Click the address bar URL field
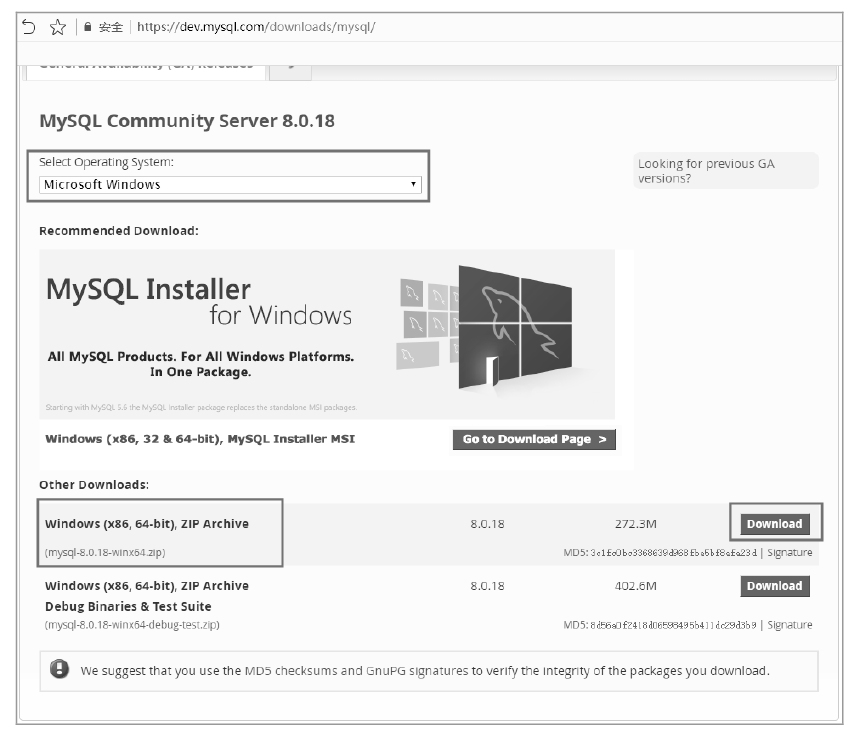This screenshot has width=858, height=736. click(x=256, y=27)
